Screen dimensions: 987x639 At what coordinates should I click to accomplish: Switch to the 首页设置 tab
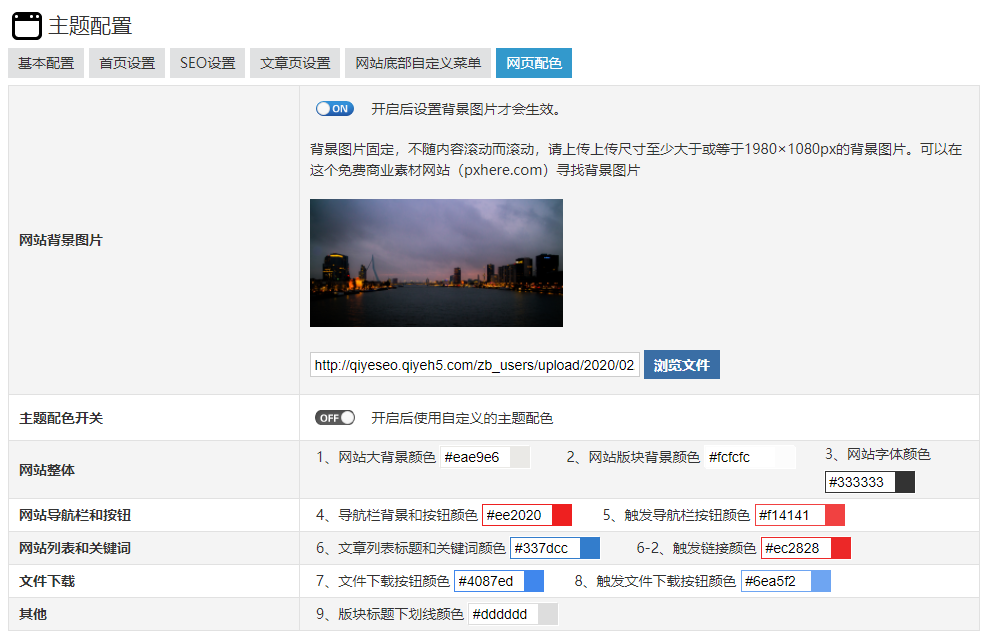coord(127,63)
